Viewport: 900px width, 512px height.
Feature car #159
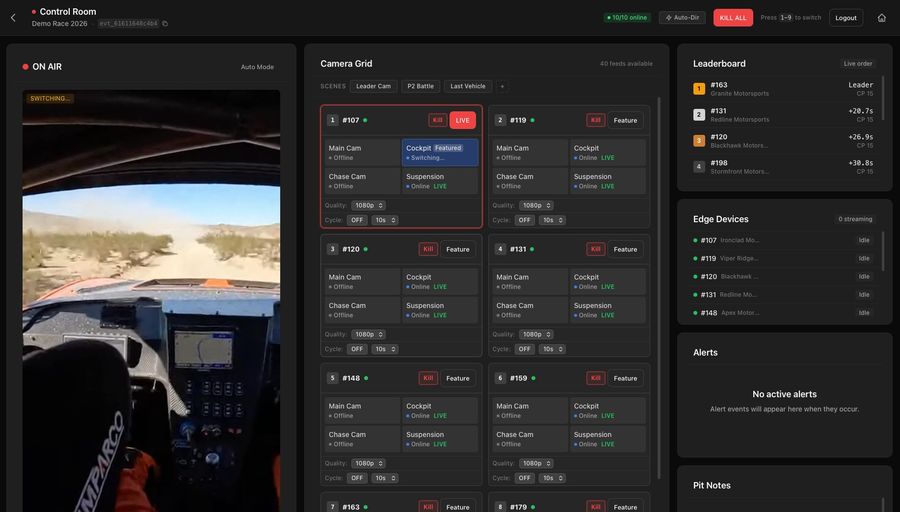coord(625,378)
